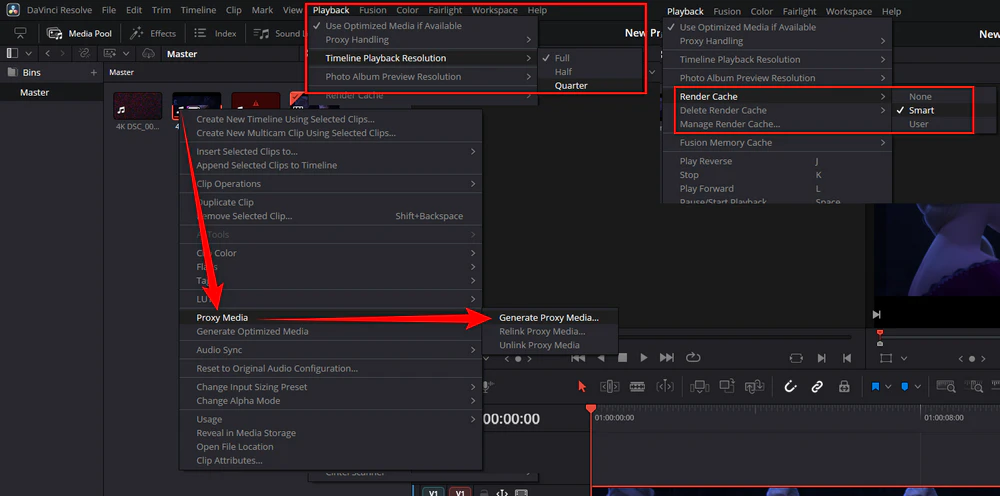Click the full extent zoom icon
Image resolution: width=1000 pixels, height=496 pixels.
[945, 386]
